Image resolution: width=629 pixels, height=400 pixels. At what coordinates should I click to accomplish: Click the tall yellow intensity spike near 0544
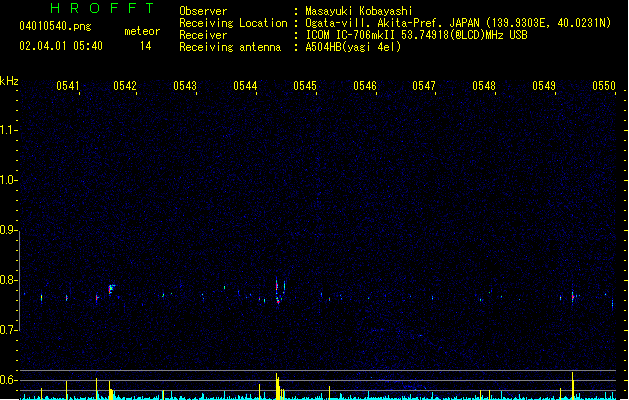277,386
